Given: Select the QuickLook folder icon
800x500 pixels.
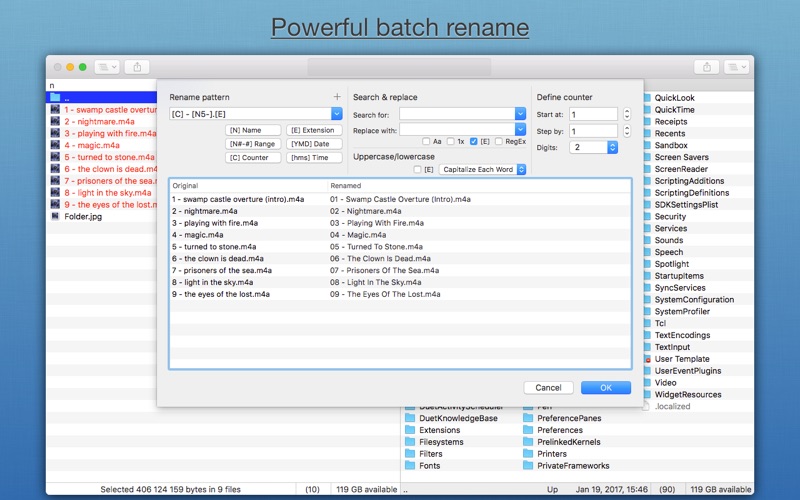Looking at the screenshot, I should point(647,98).
